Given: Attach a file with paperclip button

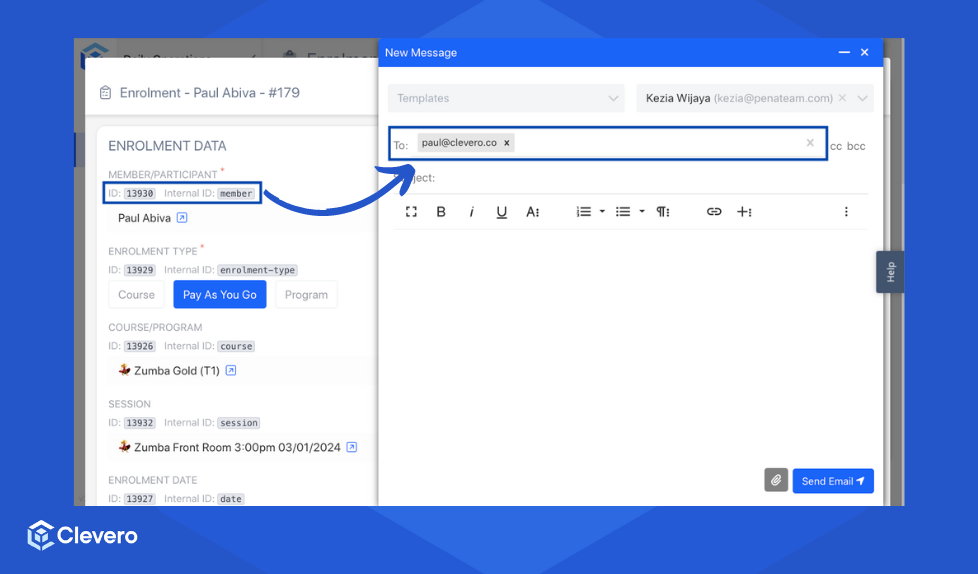Looking at the screenshot, I should pyautogui.click(x=776, y=480).
